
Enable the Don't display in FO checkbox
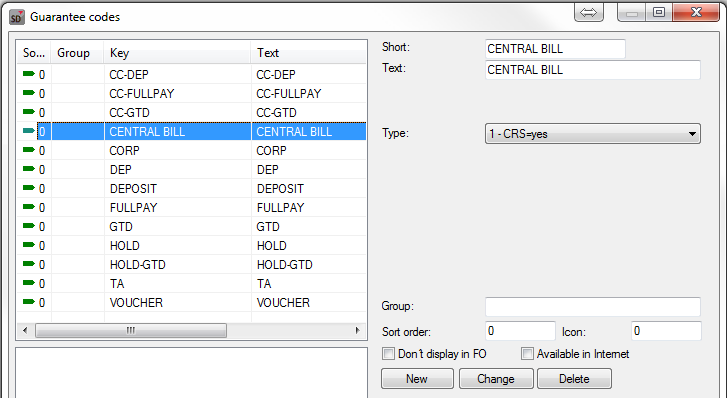(x=388, y=353)
